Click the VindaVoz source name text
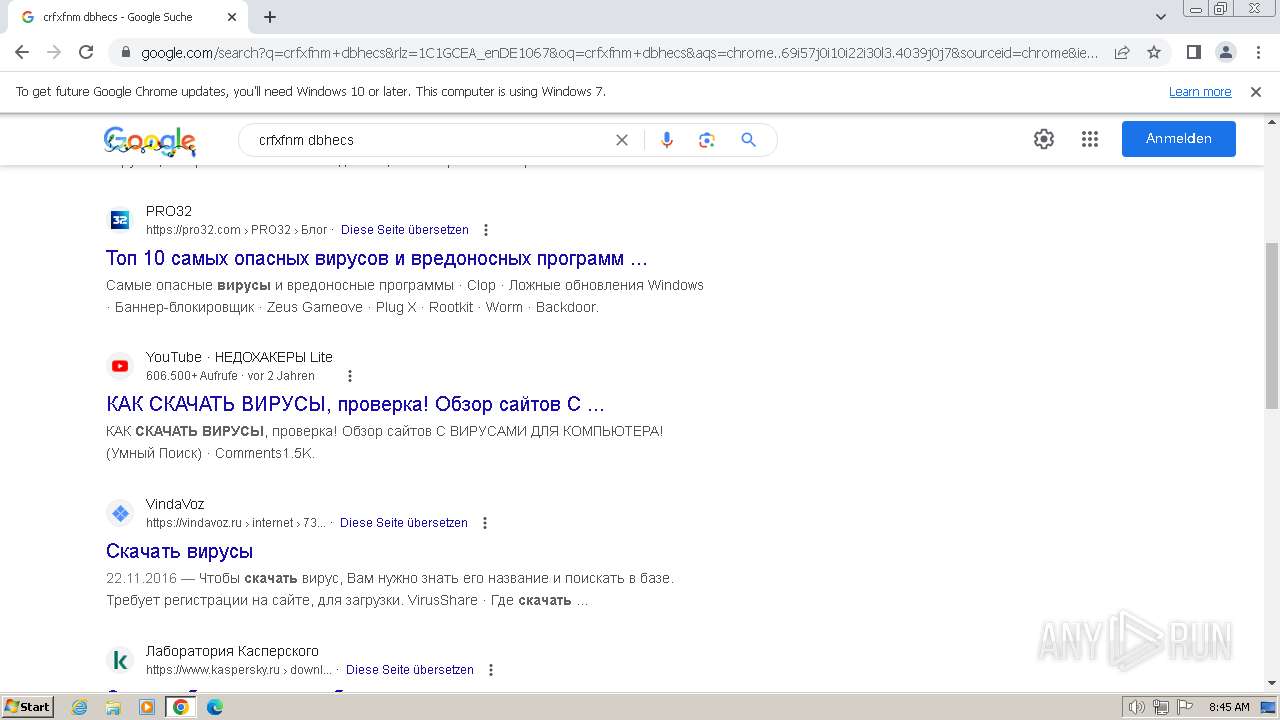Viewport: 1280px width, 720px height. 175,504
